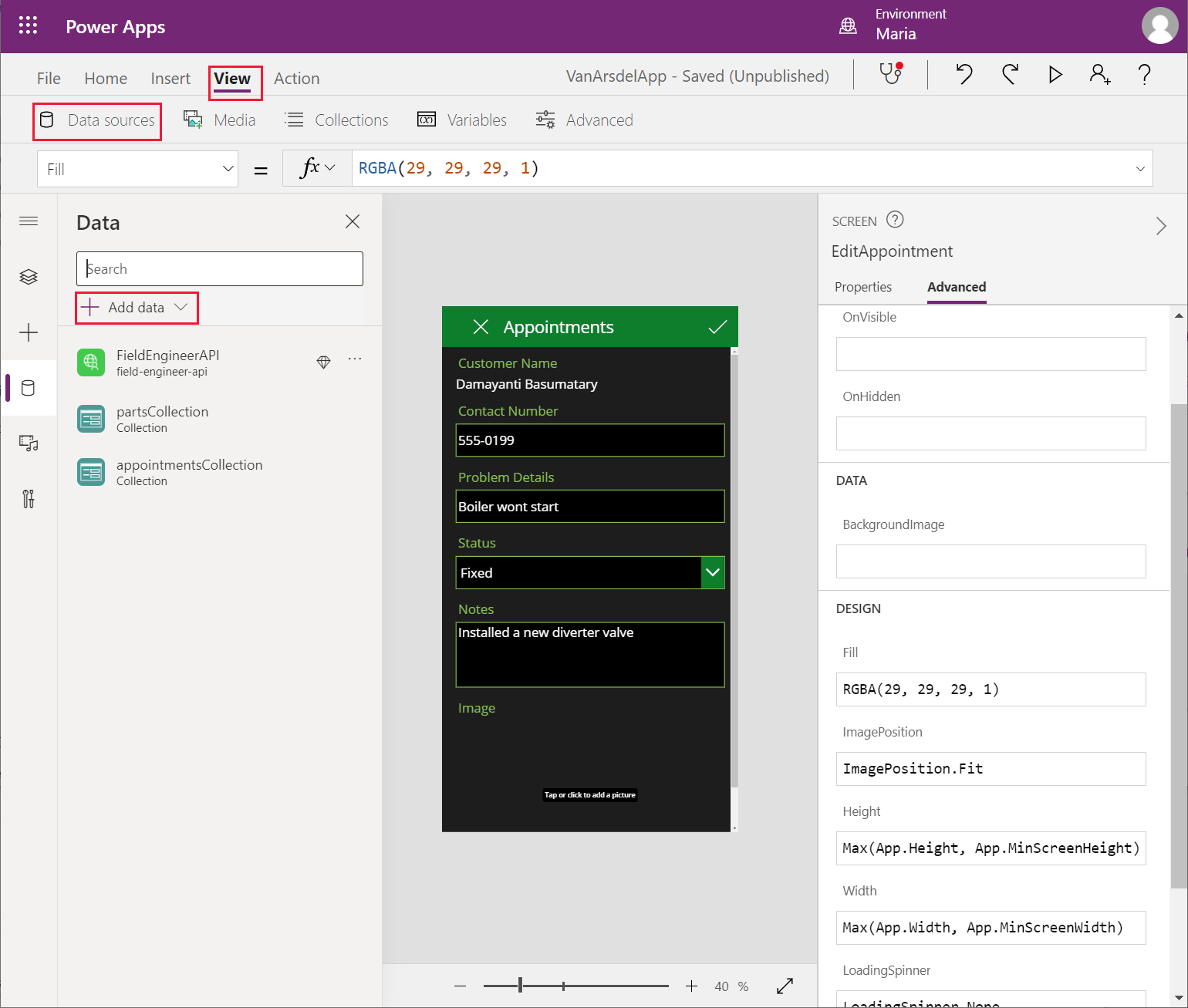Tap to add a picture button
1188x1008 pixels.
(x=590, y=794)
